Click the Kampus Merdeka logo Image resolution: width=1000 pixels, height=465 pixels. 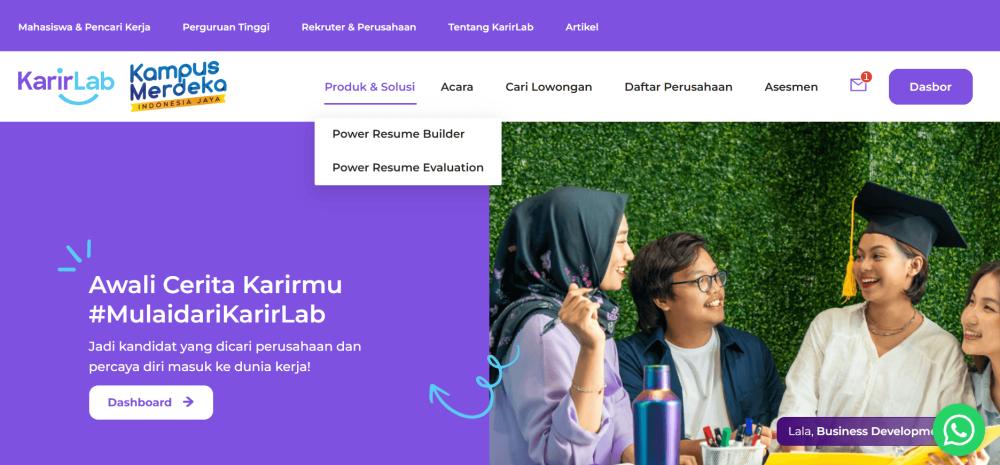click(x=178, y=85)
